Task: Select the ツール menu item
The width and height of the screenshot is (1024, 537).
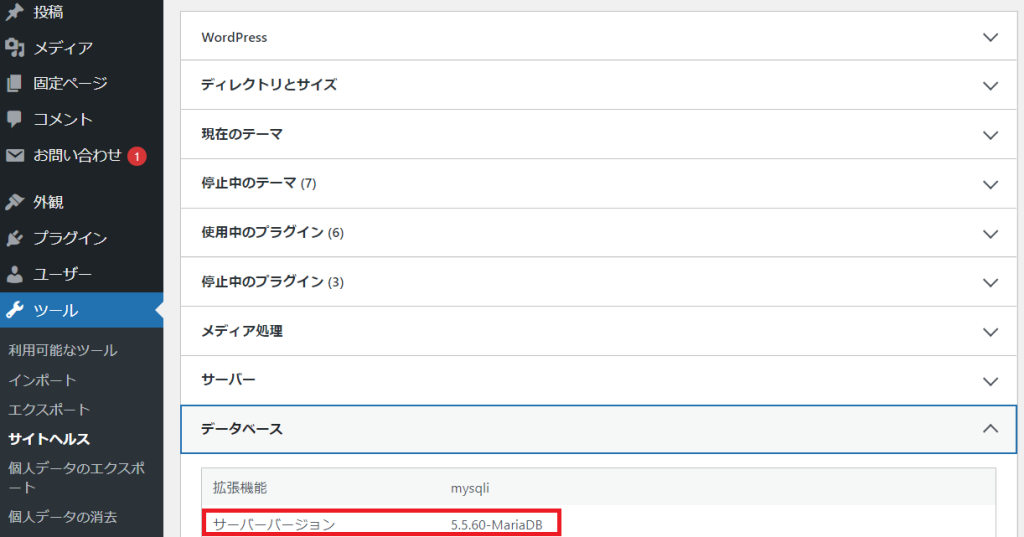Action: pyautogui.click(x=82, y=310)
